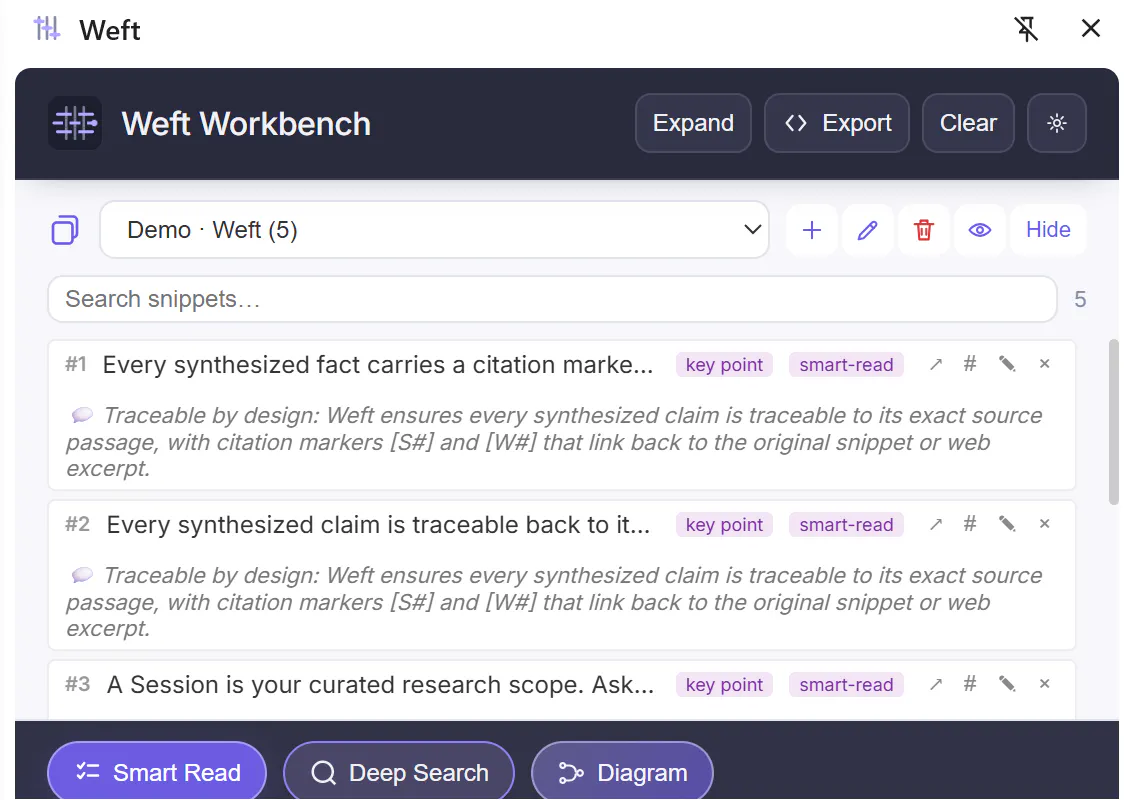
Task: Open source link arrow for snippet #1
Action: pos(936,364)
